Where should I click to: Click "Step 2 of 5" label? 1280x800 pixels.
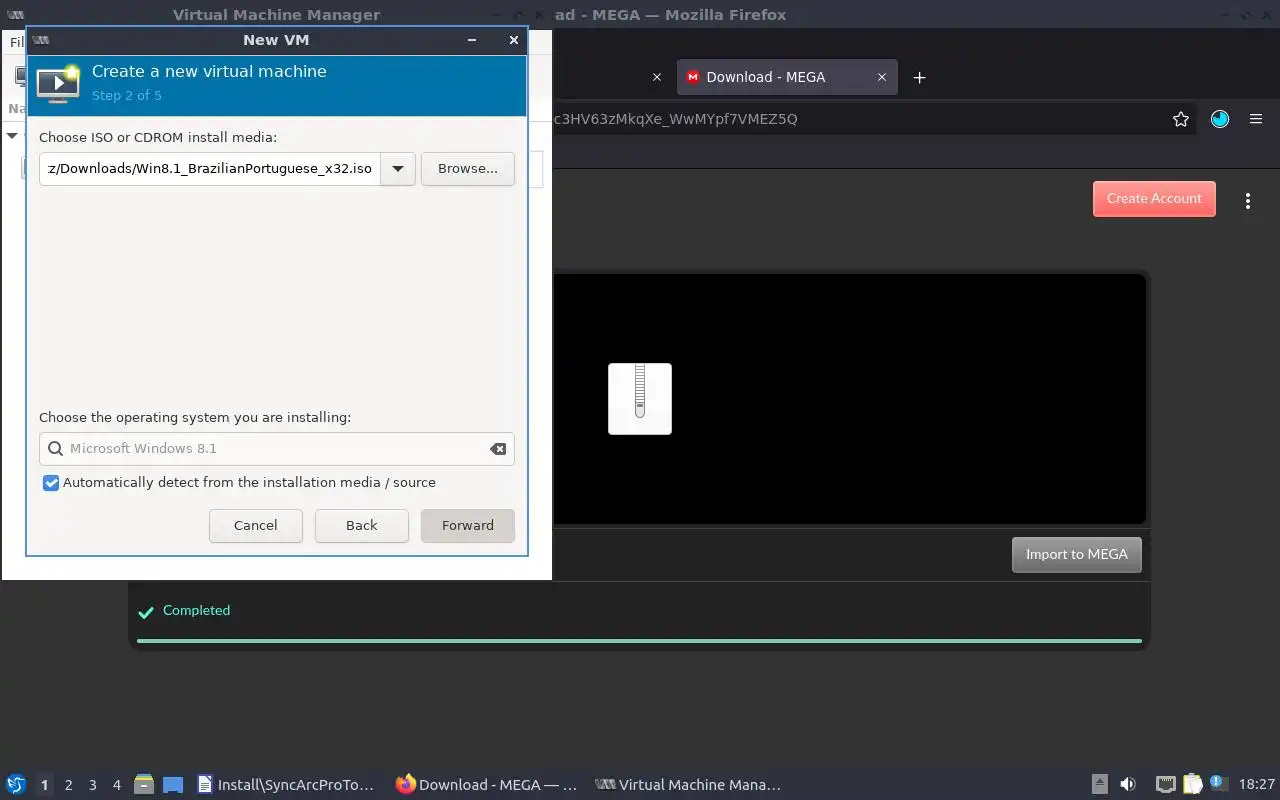127,96
